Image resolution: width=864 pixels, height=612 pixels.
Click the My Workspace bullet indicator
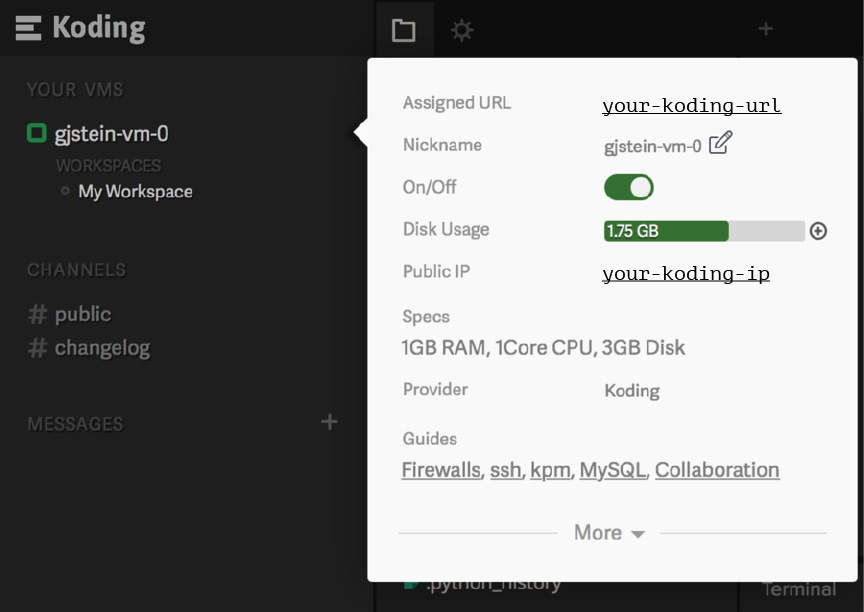(66, 191)
